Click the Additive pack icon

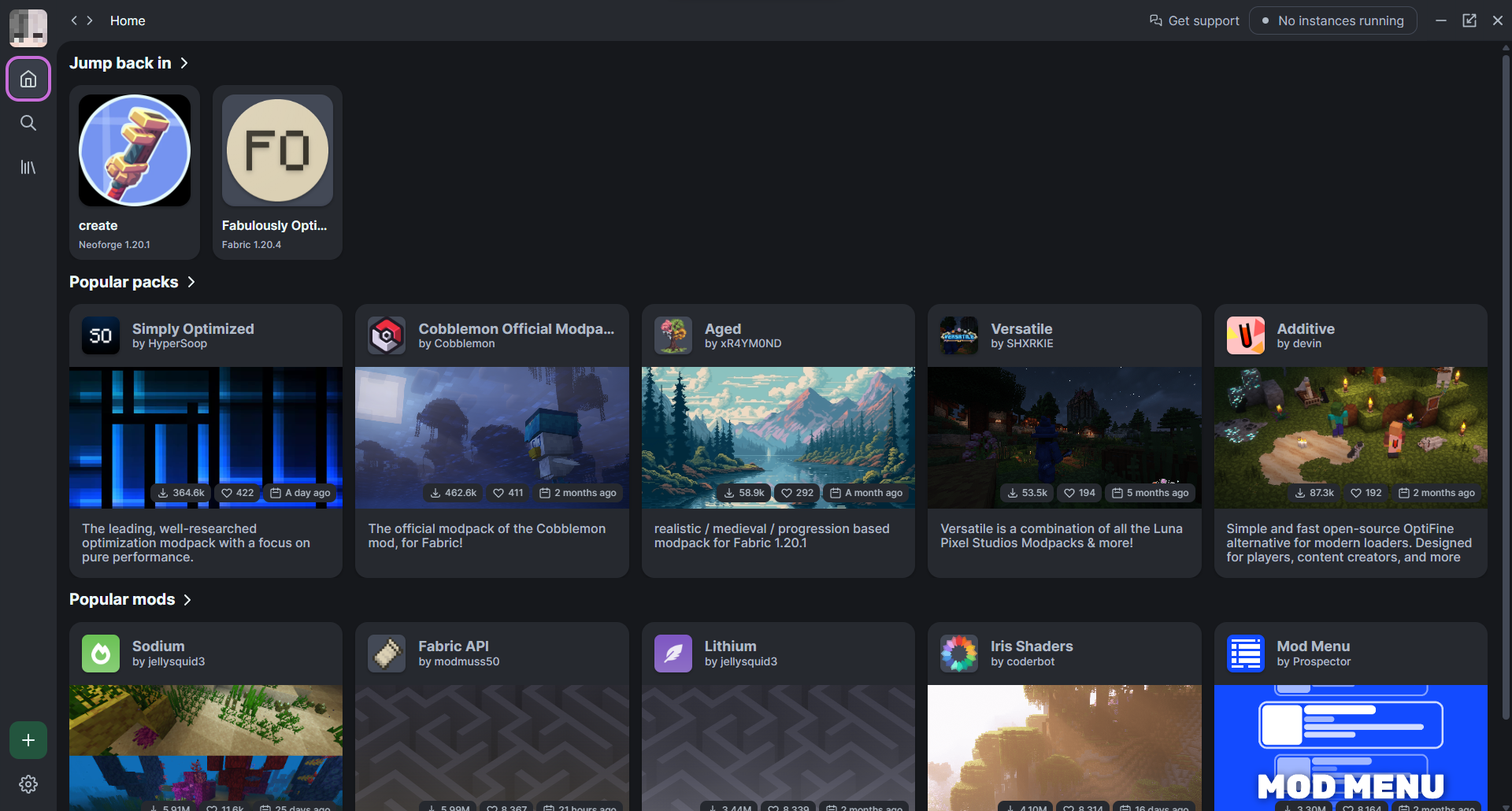[1246, 335]
